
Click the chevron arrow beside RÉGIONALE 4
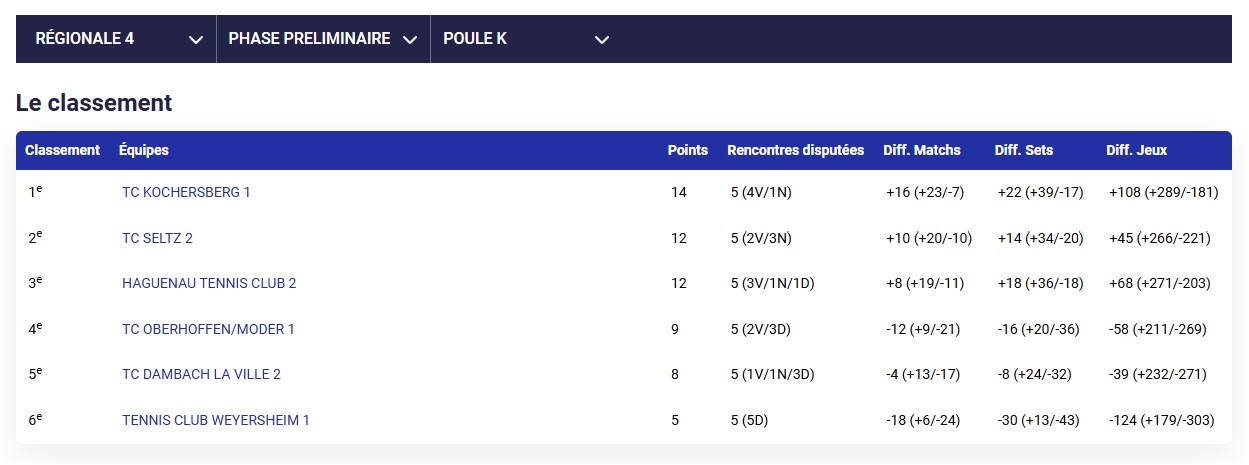coord(195,40)
